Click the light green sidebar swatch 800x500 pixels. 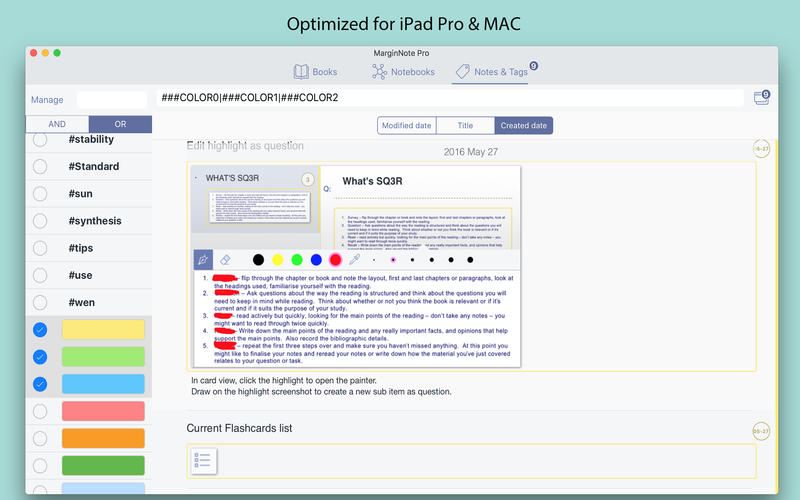103,357
